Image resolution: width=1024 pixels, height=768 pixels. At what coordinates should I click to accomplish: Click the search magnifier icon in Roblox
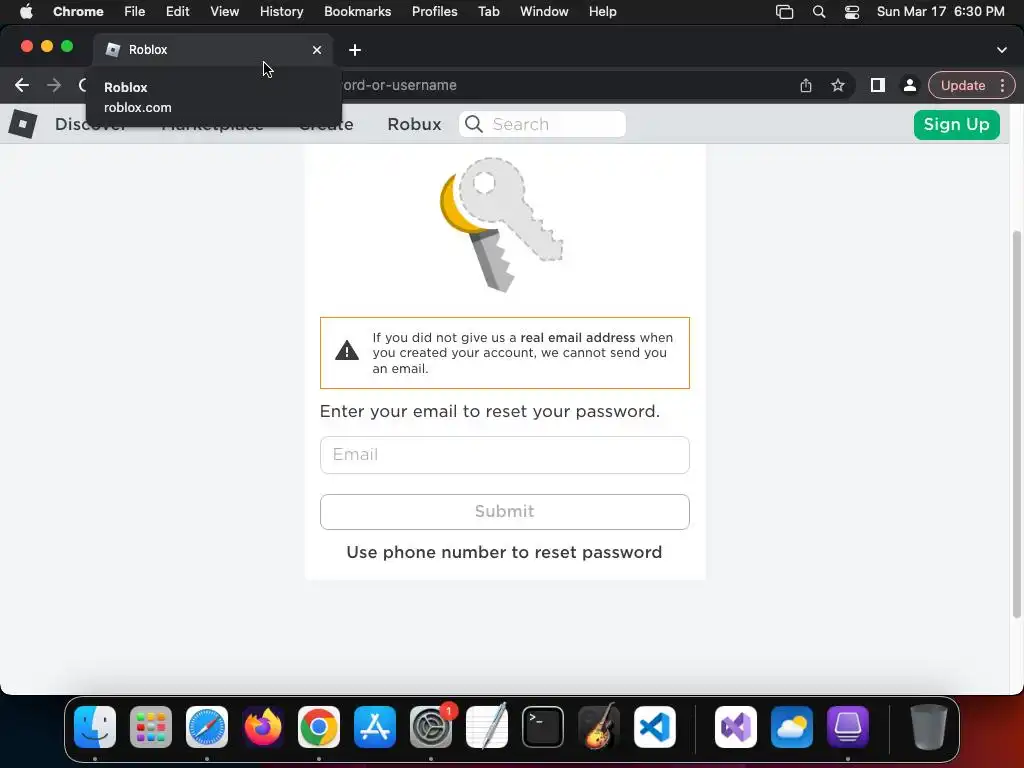(474, 124)
